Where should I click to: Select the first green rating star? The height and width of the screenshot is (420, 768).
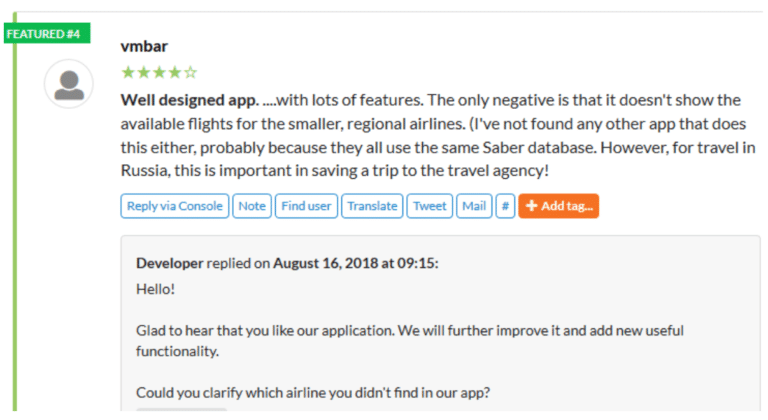click(128, 73)
